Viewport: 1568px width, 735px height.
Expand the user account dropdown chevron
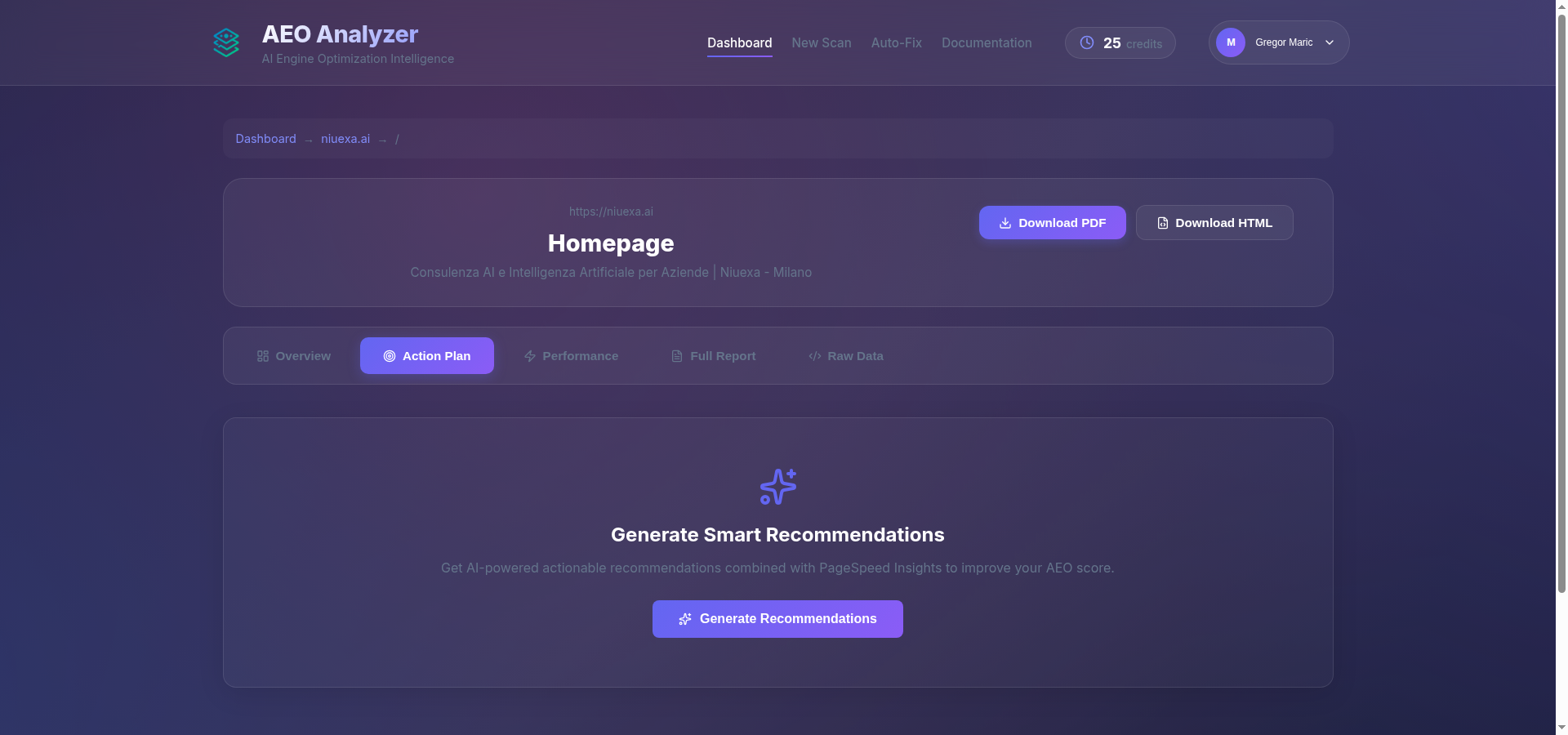pyautogui.click(x=1330, y=42)
